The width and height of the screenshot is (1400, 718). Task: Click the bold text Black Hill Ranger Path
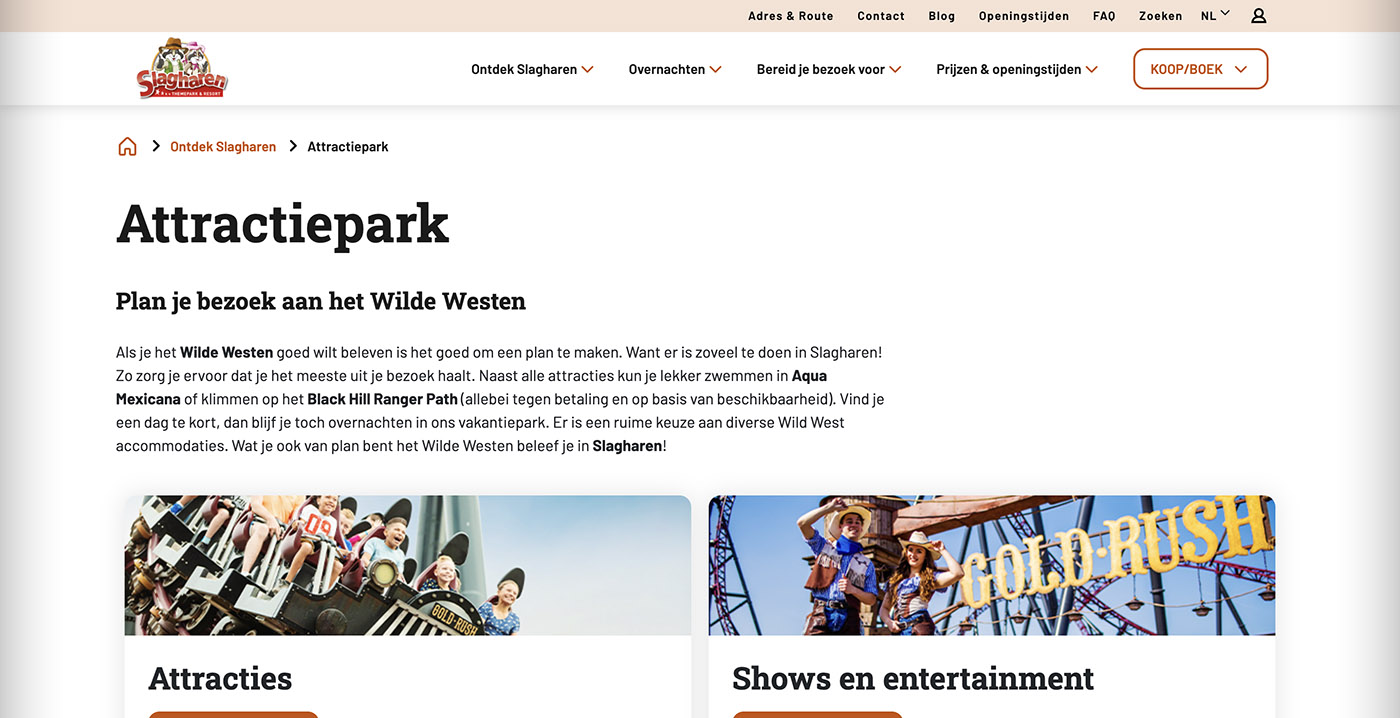click(382, 399)
